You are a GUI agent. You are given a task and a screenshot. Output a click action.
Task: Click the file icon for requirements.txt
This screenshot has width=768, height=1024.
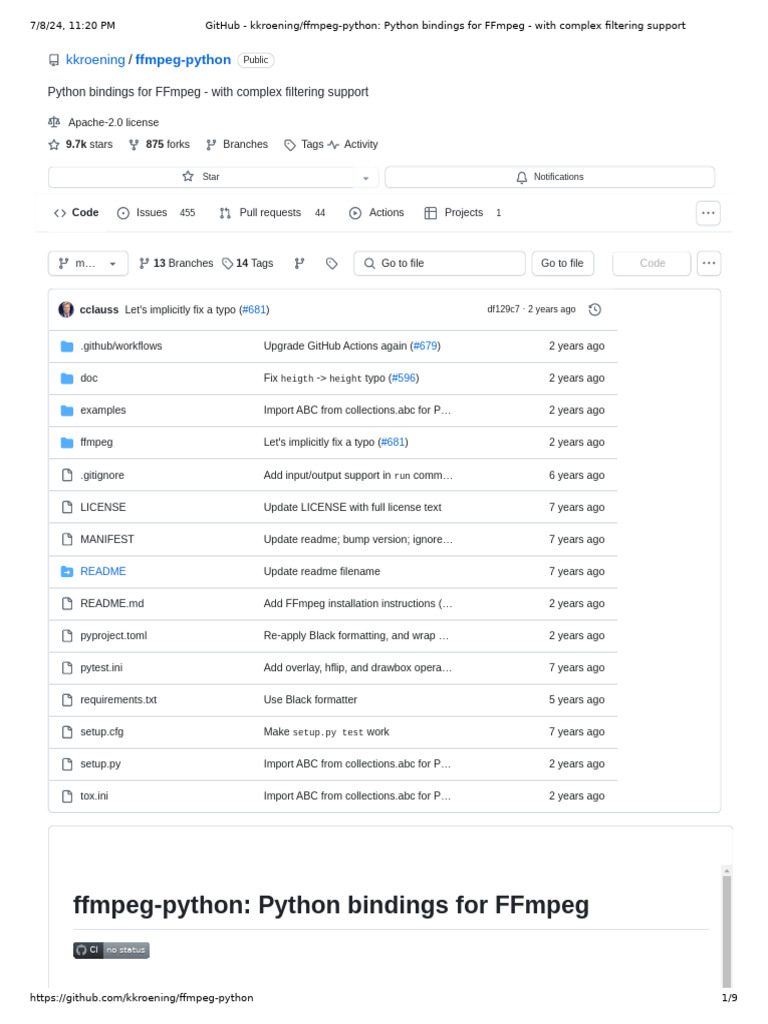[67, 699]
